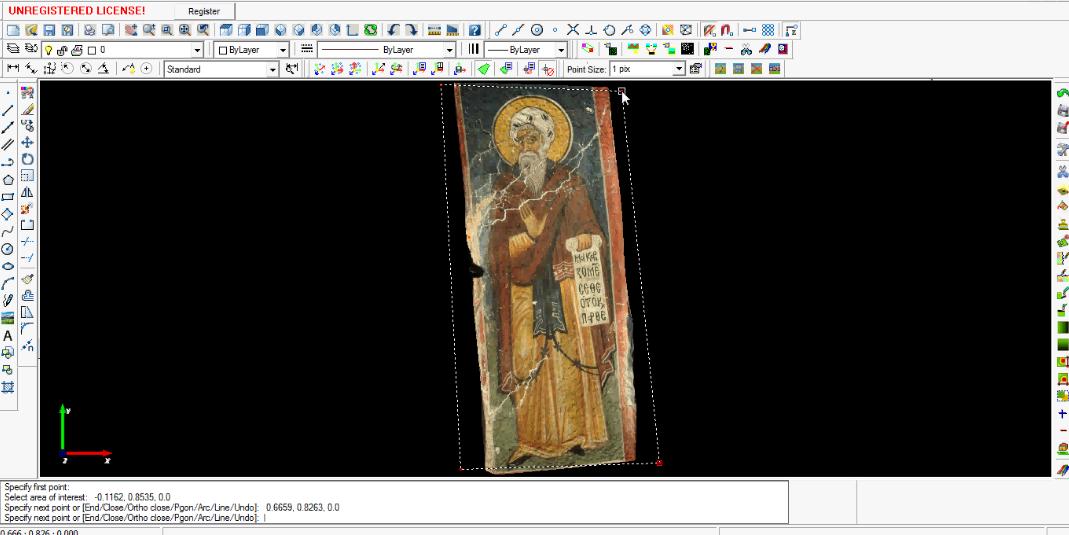Image resolution: width=1069 pixels, height=535 pixels.
Task: Enable tangent snap icon
Action: (x=609, y=30)
